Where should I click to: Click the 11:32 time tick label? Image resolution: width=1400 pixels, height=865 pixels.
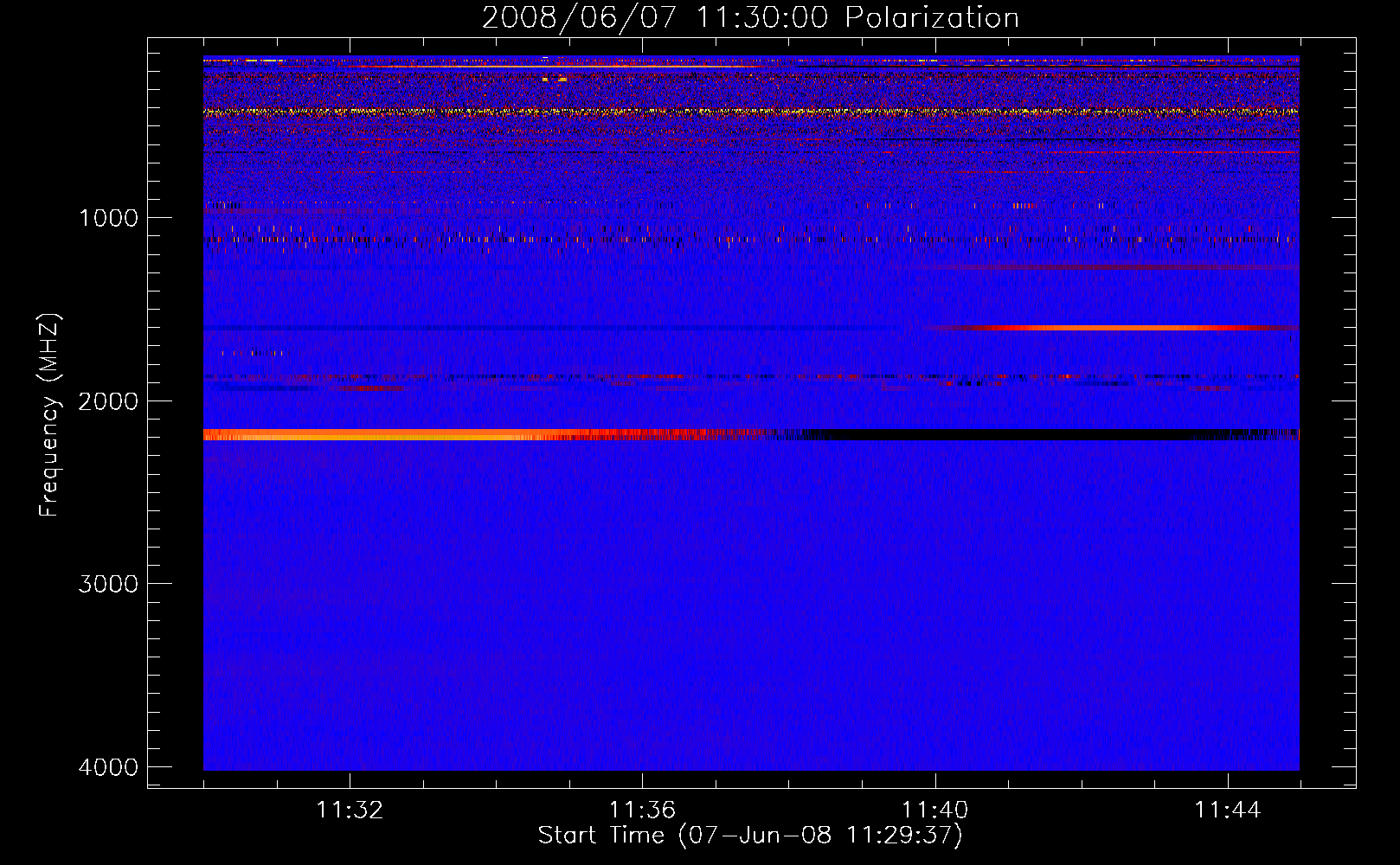[350, 811]
